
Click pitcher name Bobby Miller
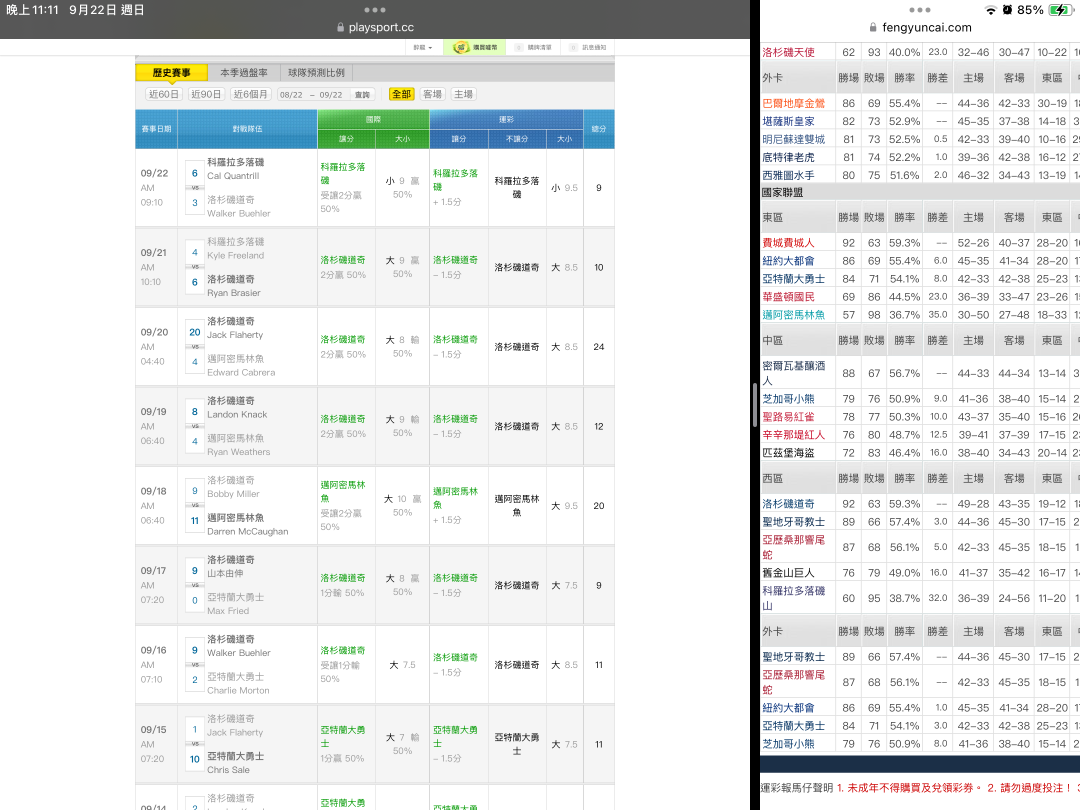click(233, 494)
